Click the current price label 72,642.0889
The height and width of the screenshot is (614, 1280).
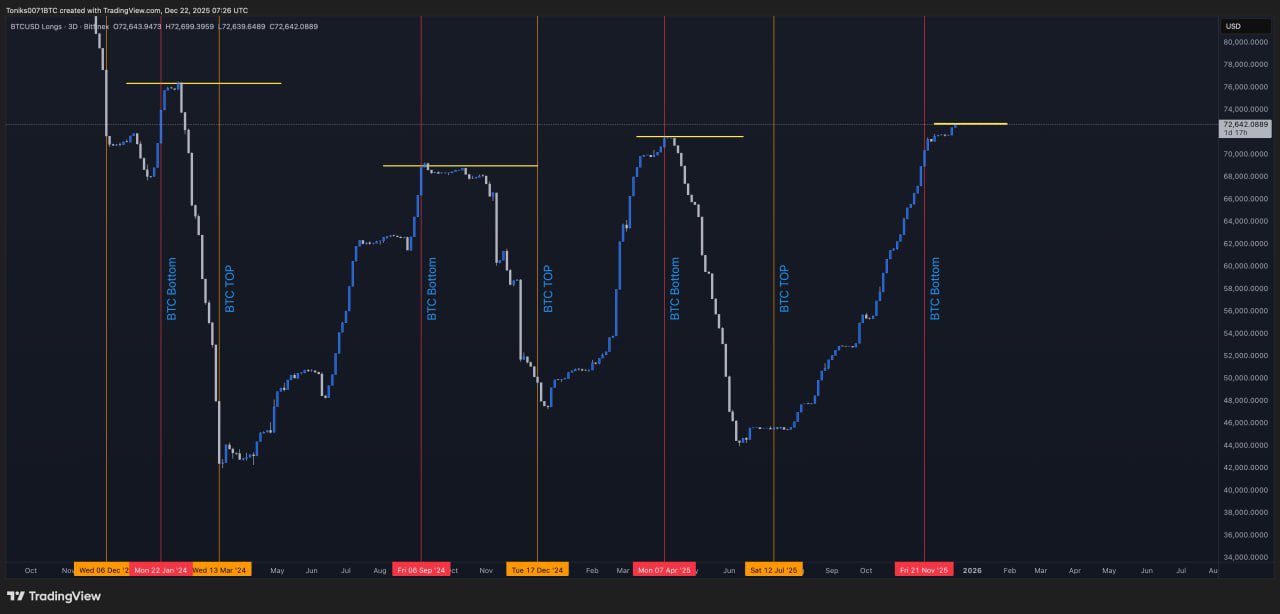pos(1246,125)
